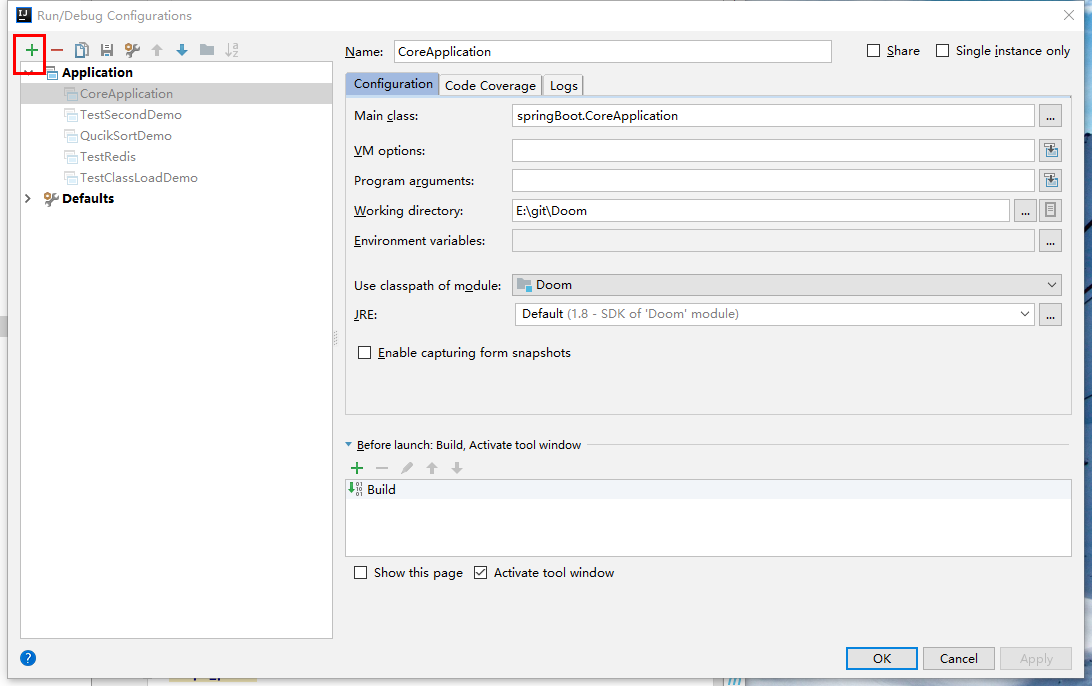
Task: Confirm with the OK button
Action: (x=882, y=659)
